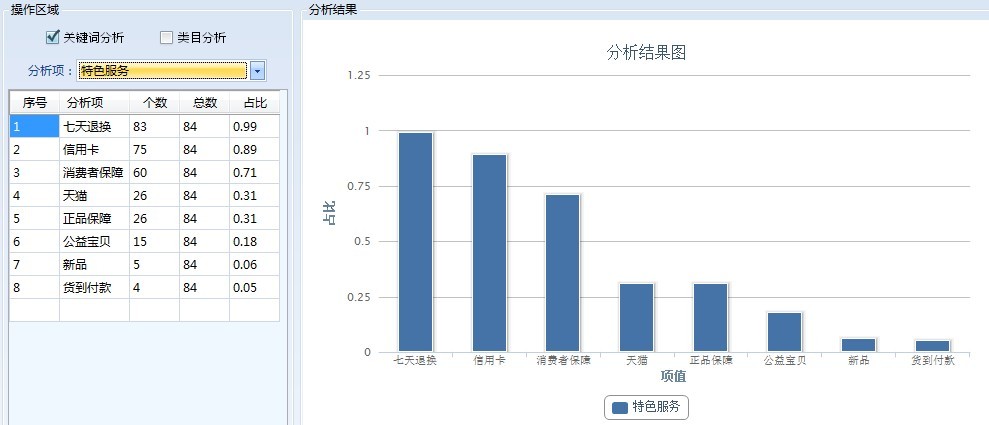Viewport: 989px width, 425px height.
Task: Click the 特色服务 combo box field
Action: pyautogui.click(x=162, y=71)
